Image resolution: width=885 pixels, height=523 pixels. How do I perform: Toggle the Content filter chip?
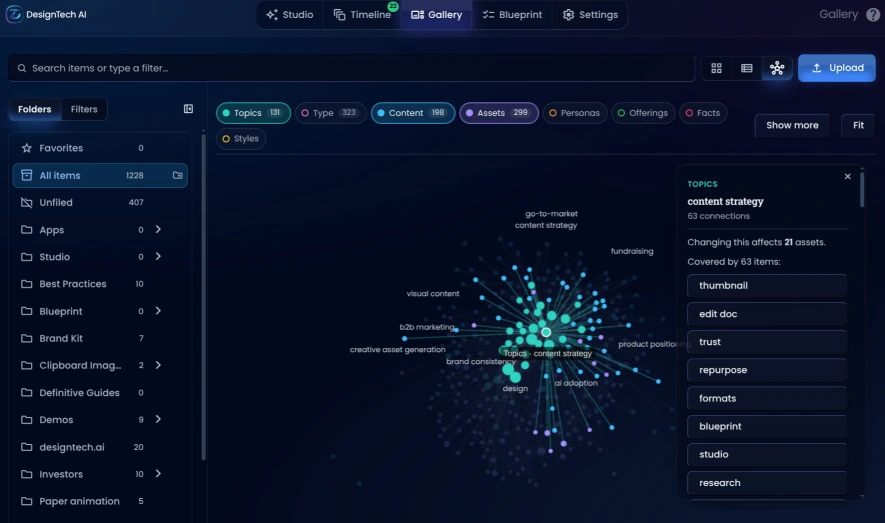pyautogui.click(x=413, y=113)
